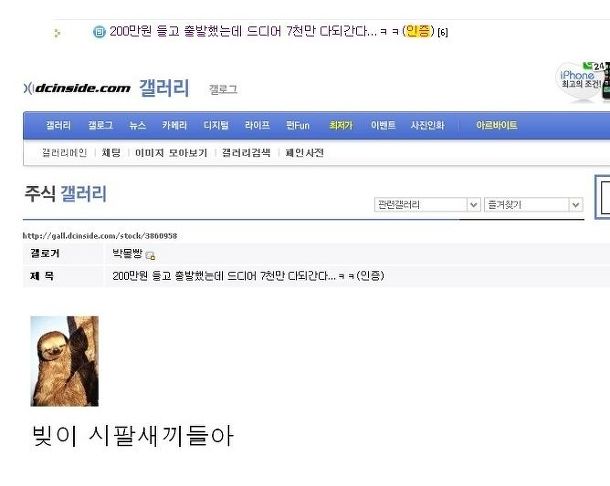
Task: Select the 아르바이트 menu item
Action: click(496, 125)
